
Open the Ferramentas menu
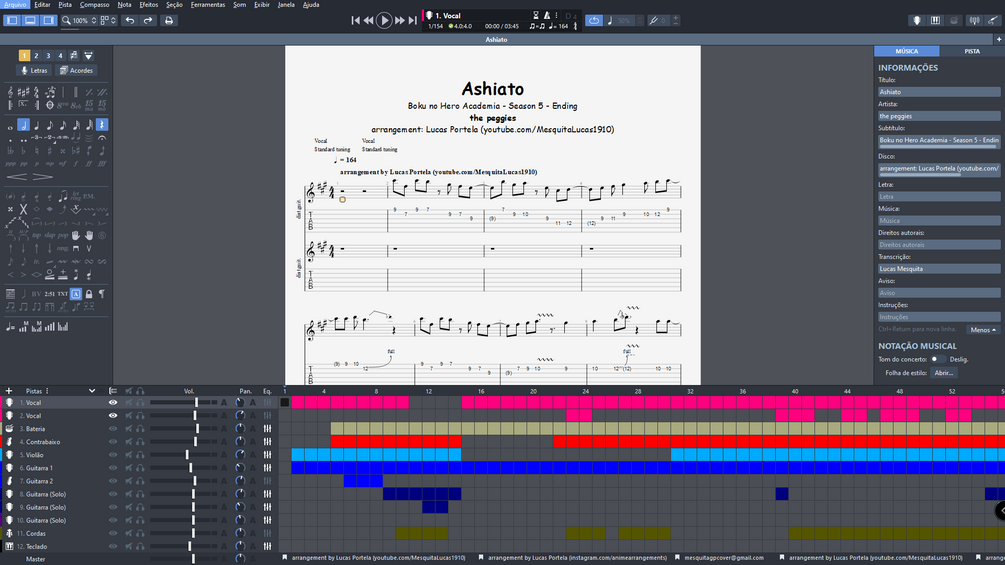(208, 4)
